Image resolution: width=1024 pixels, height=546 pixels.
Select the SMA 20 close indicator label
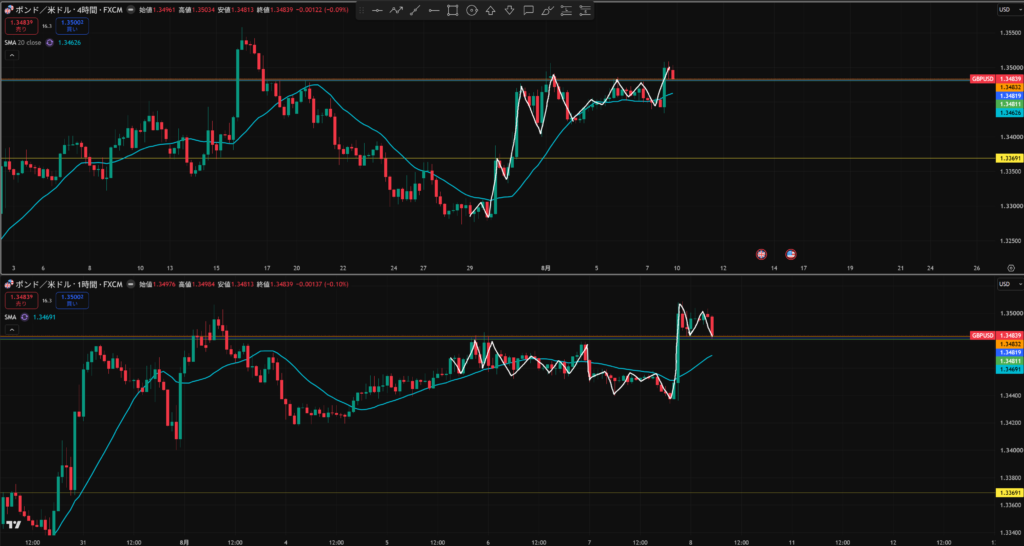pos(23,42)
